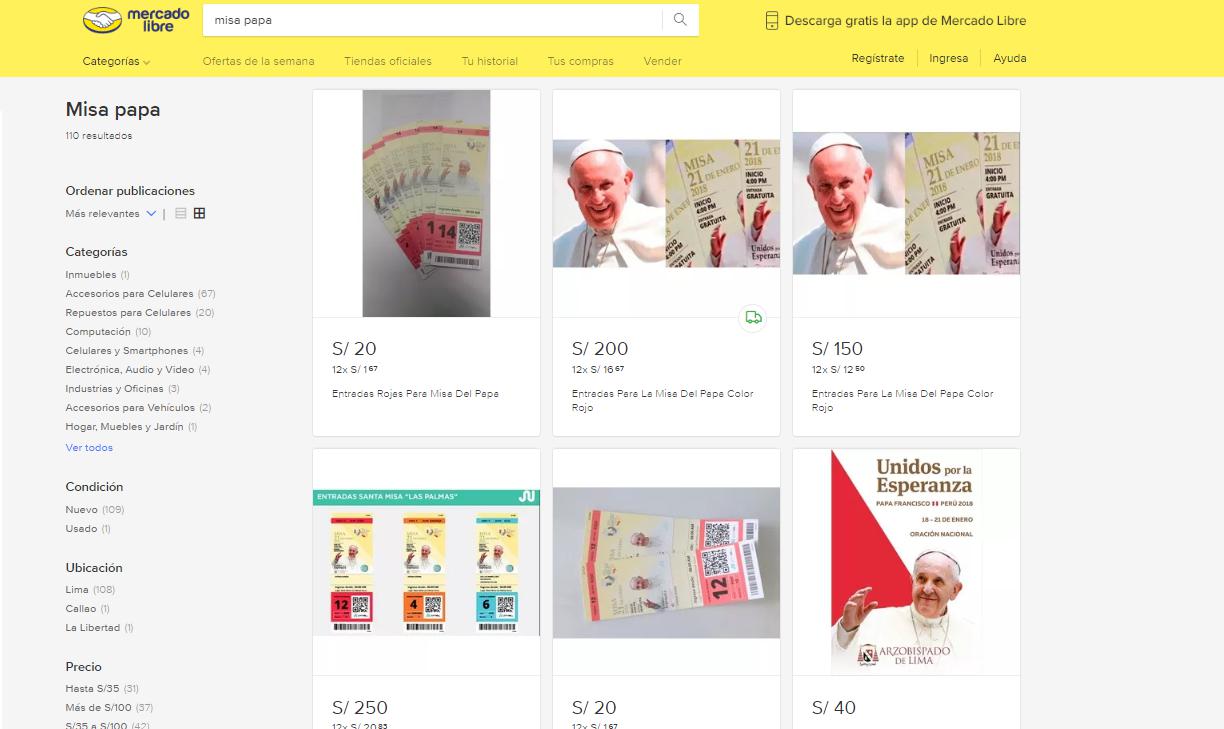This screenshot has height=729, width=1224.
Task: Click the misa papa search field
Action: click(x=432, y=20)
